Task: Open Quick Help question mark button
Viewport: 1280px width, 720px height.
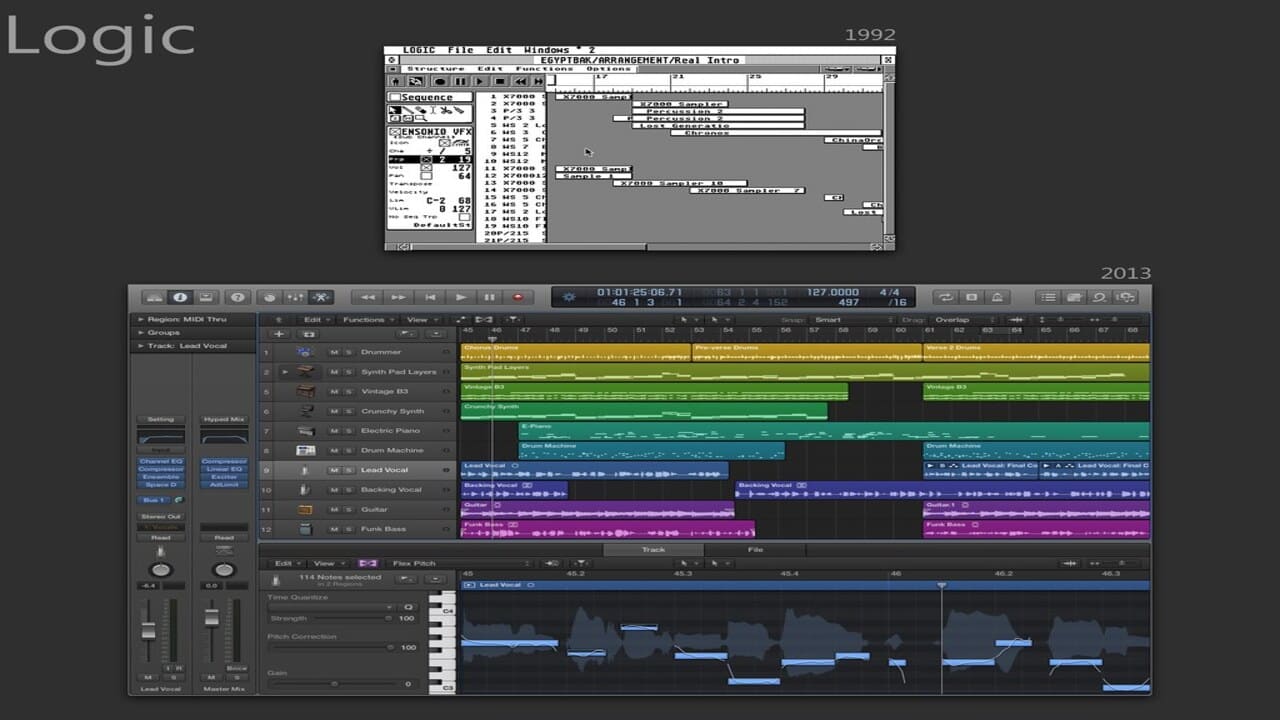Action: coord(237,297)
